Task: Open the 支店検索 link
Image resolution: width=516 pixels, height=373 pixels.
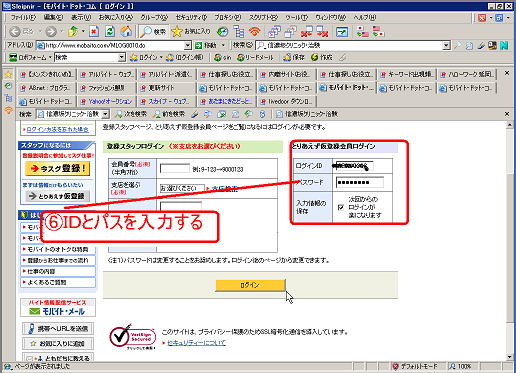Action: tap(225, 189)
